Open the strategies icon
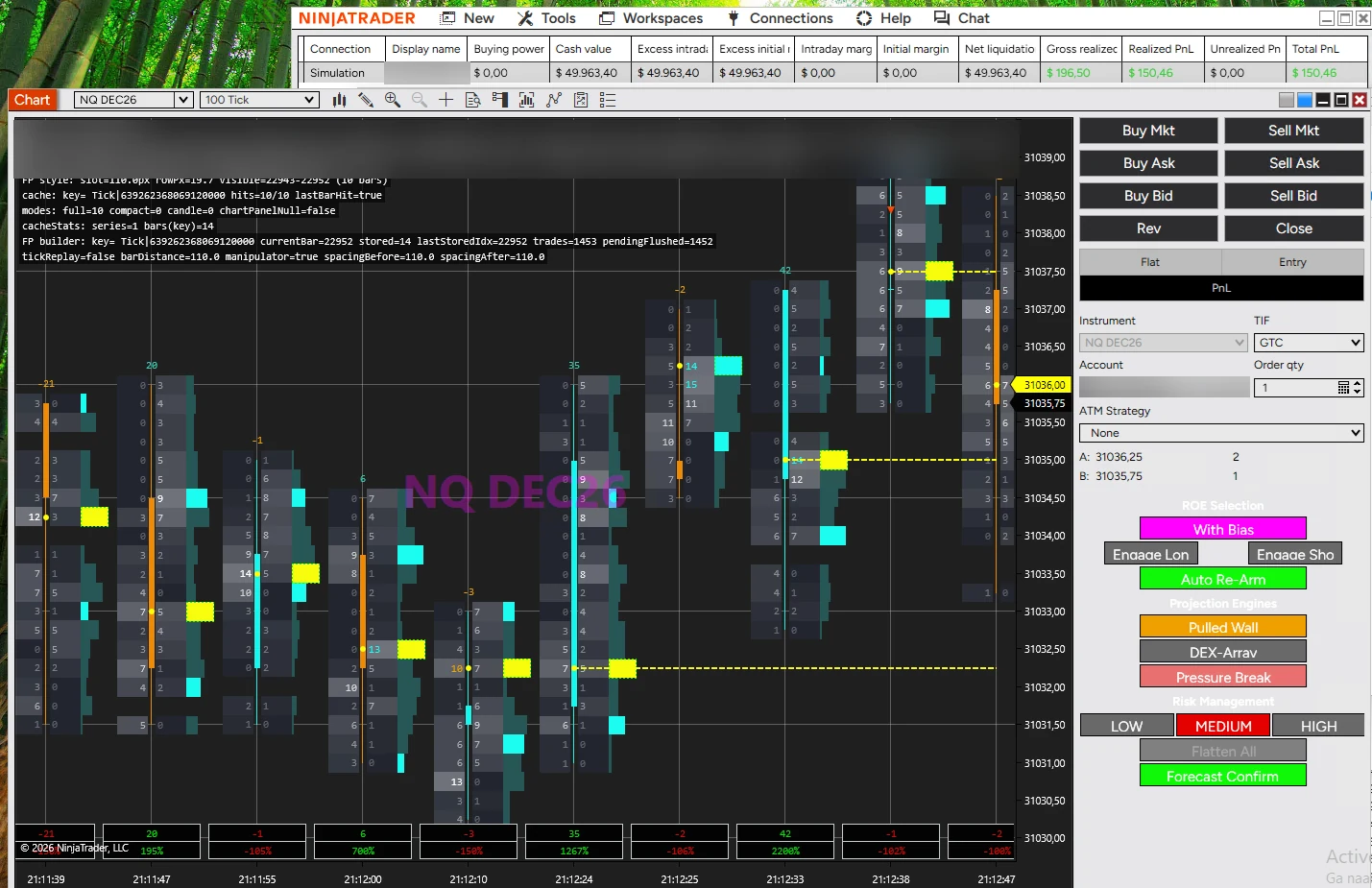 (554, 100)
